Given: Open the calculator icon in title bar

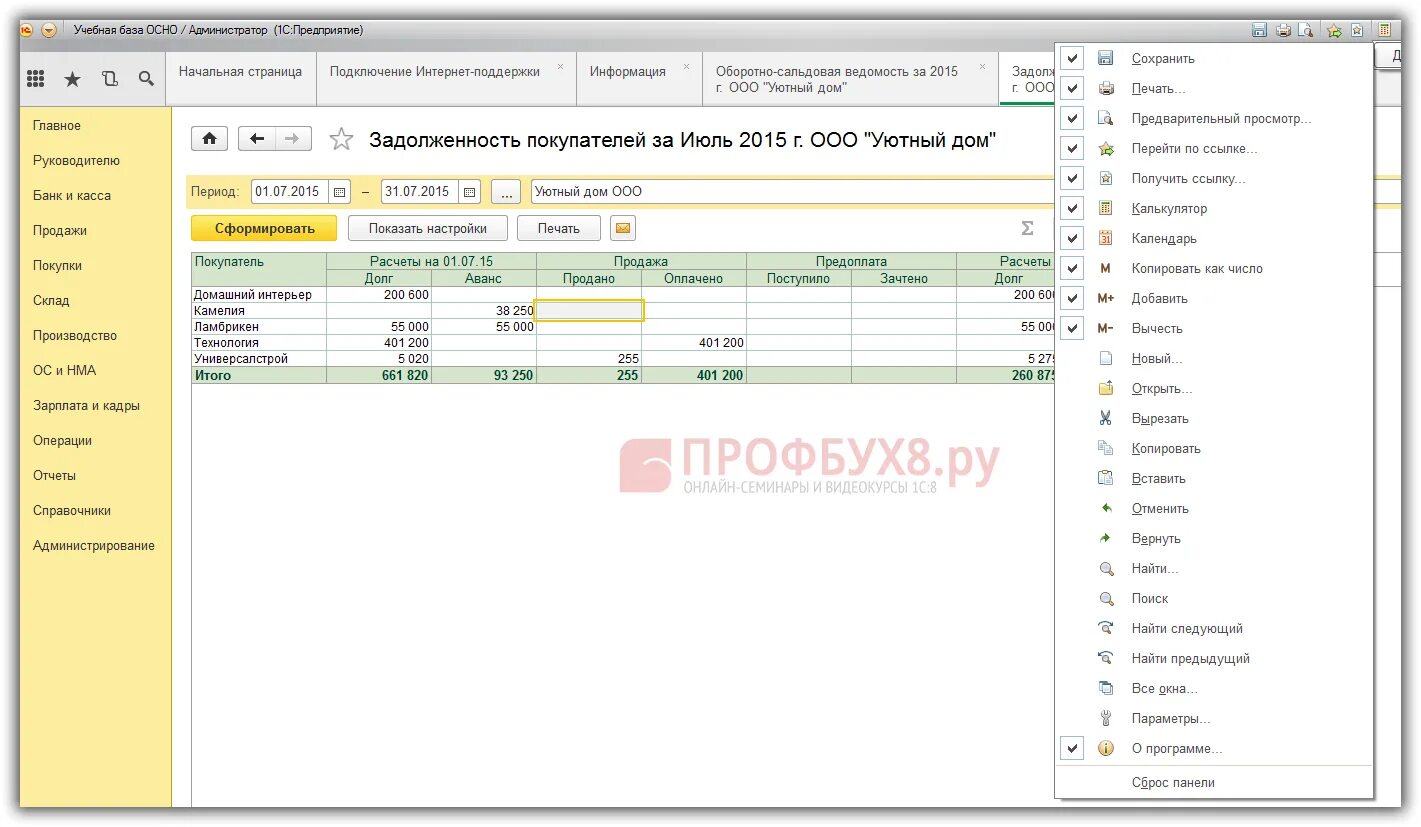Looking at the screenshot, I should coord(1385,30).
